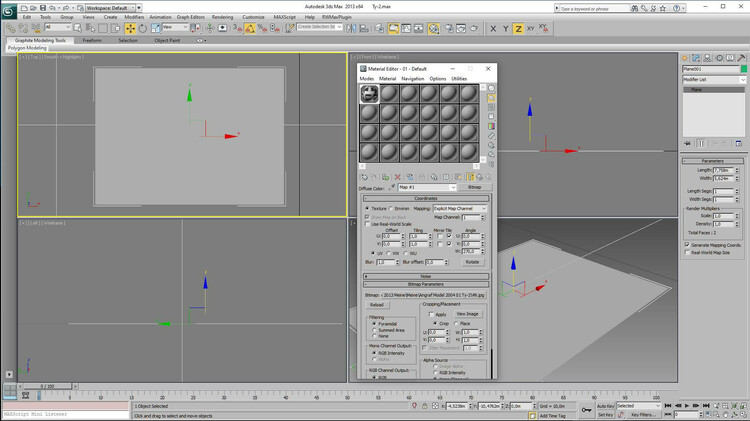The image size is (750, 421).
Task: Select the Environ mapping radio button
Action: click(x=392, y=209)
